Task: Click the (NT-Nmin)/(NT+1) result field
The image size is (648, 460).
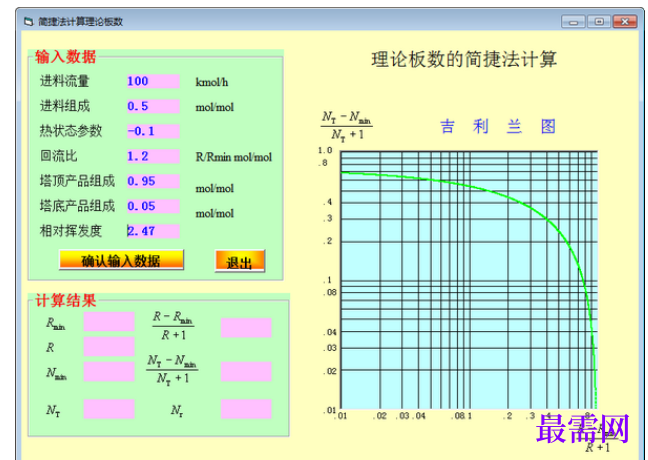Action: pyautogui.click(x=246, y=372)
